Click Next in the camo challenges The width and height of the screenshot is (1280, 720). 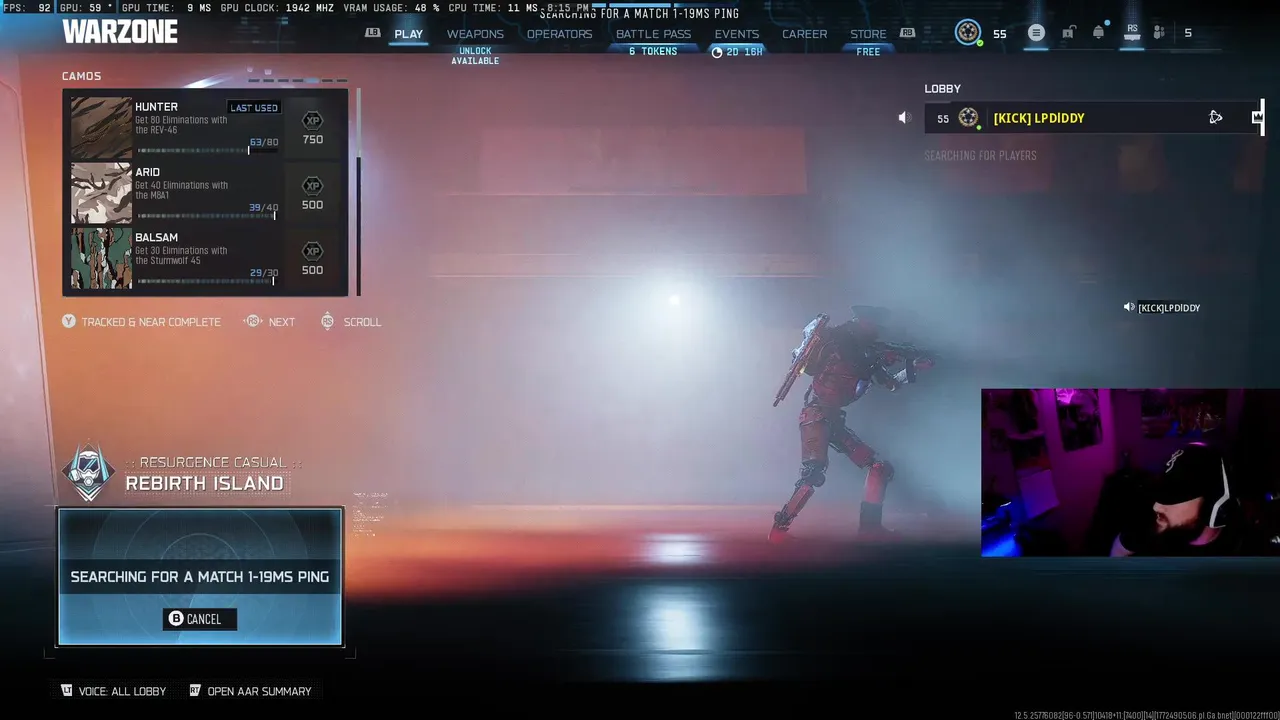(x=270, y=322)
